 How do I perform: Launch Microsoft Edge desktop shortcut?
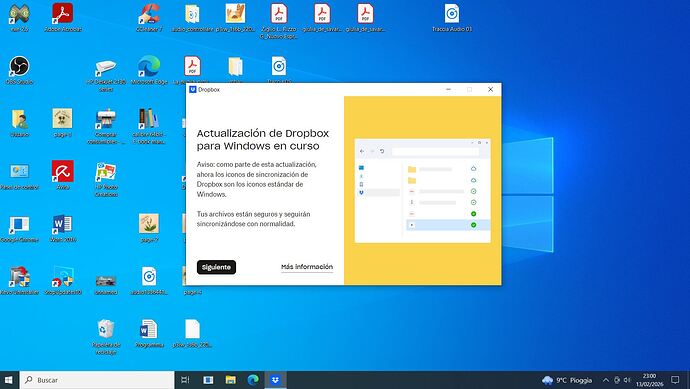pyautogui.click(x=149, y=70)
